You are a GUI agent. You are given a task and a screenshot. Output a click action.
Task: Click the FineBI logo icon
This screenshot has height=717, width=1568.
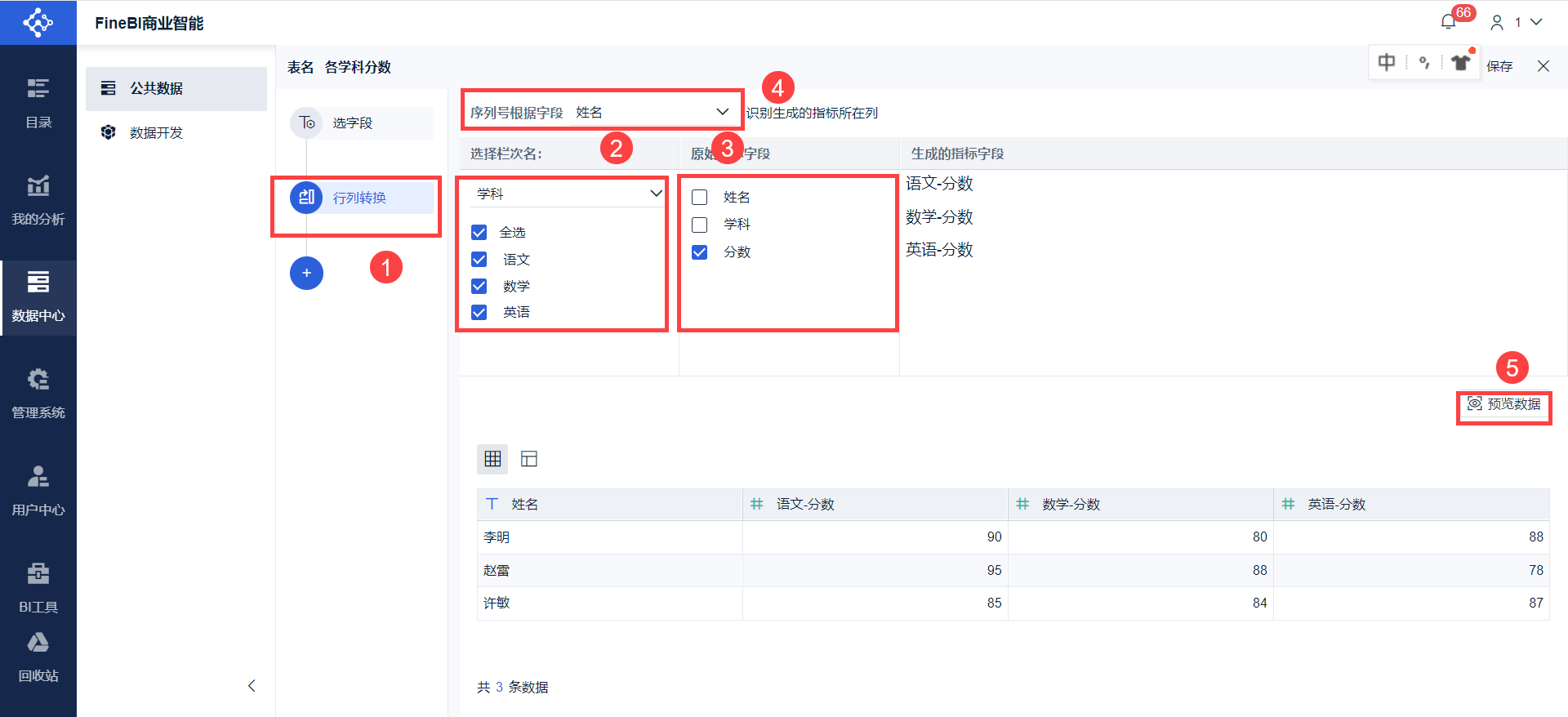pos(38,22)
